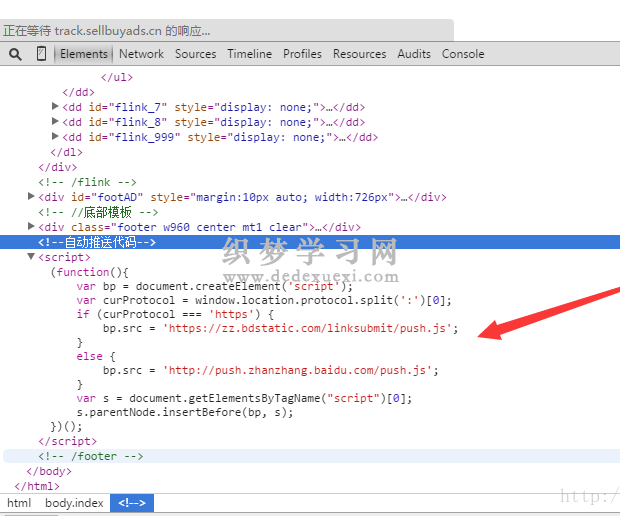The image size is (620, 516).
Task: Click the http push.zhanzhang.baidu.com URL string
Action: tap(297, 370)
